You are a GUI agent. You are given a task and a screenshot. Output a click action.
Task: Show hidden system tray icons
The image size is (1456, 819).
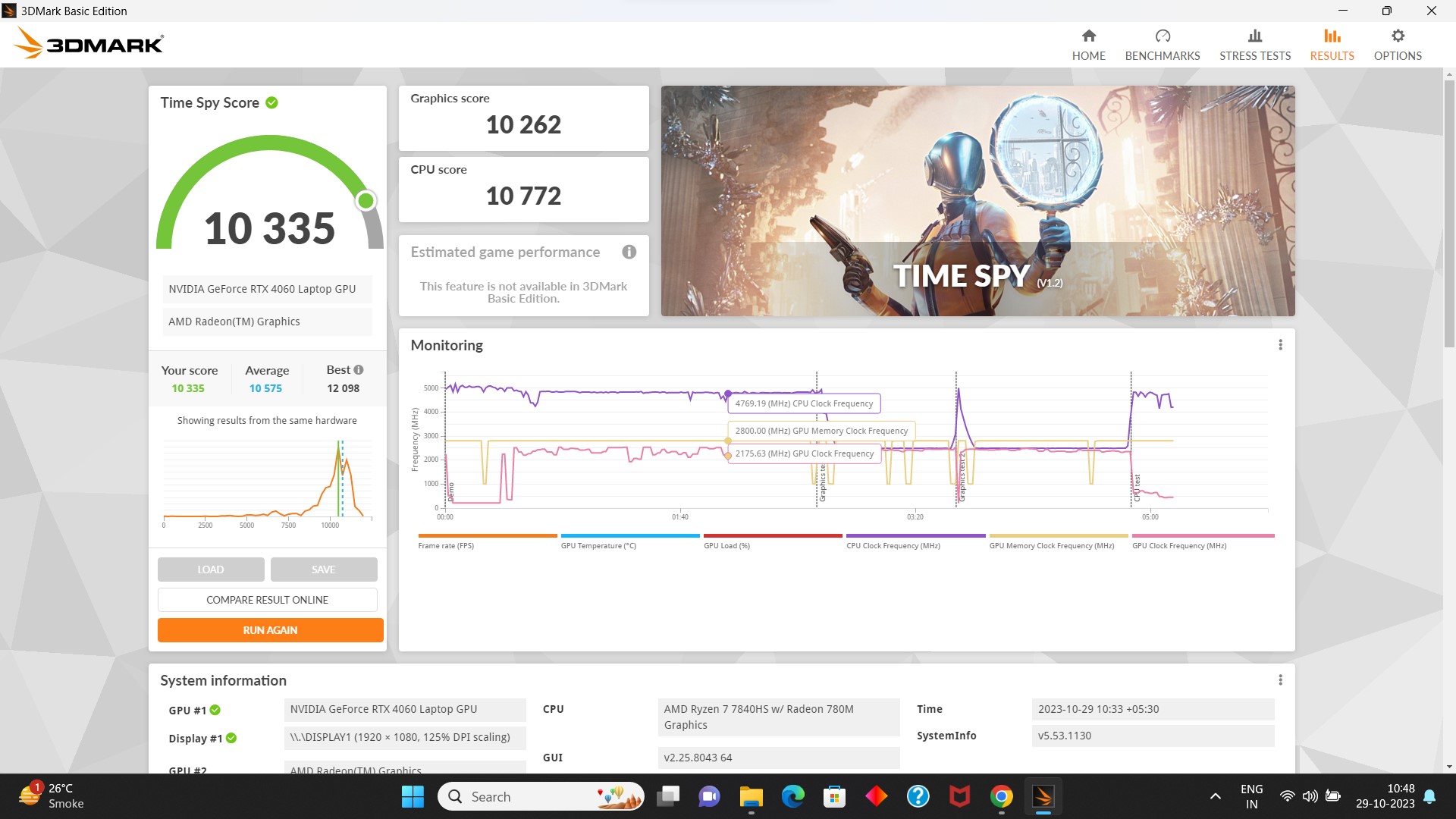[x=1215, y=796]
